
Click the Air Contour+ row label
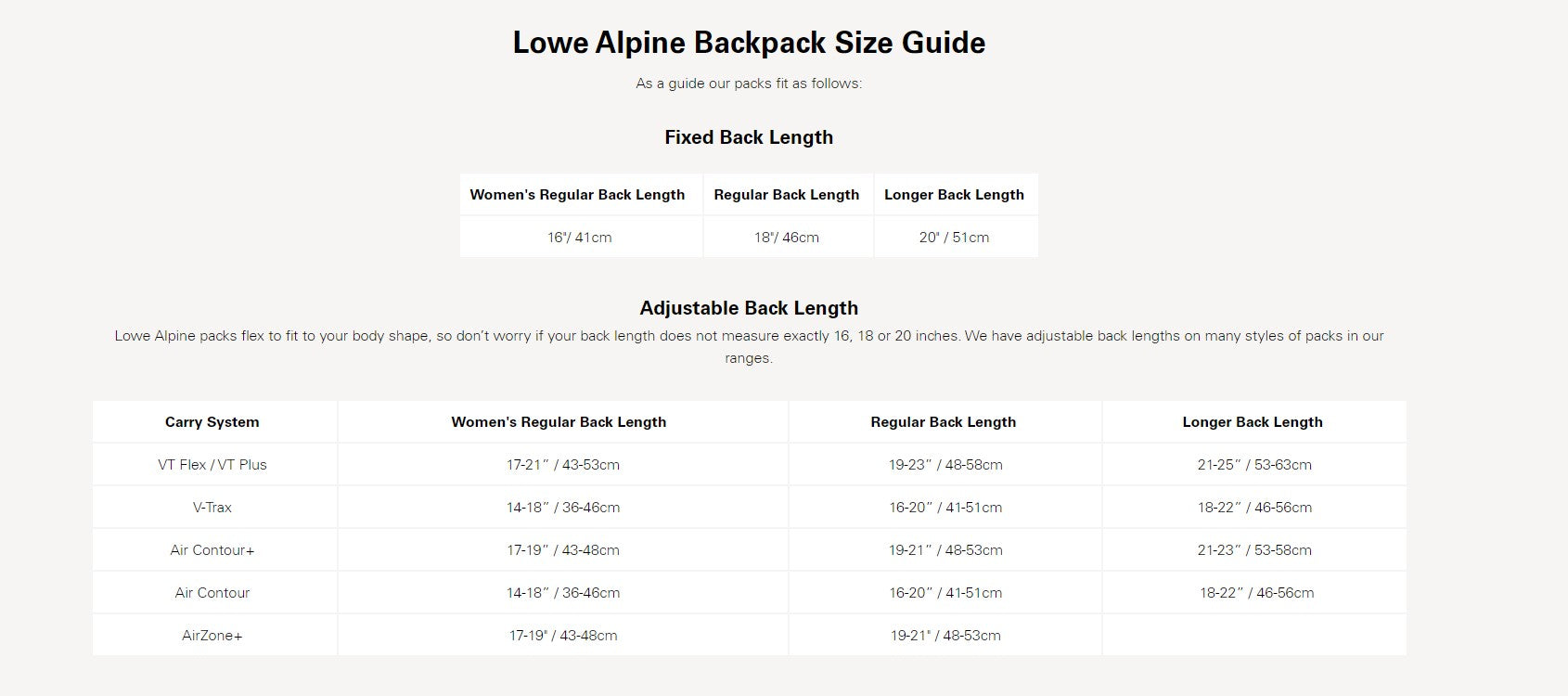pos(212,550)
